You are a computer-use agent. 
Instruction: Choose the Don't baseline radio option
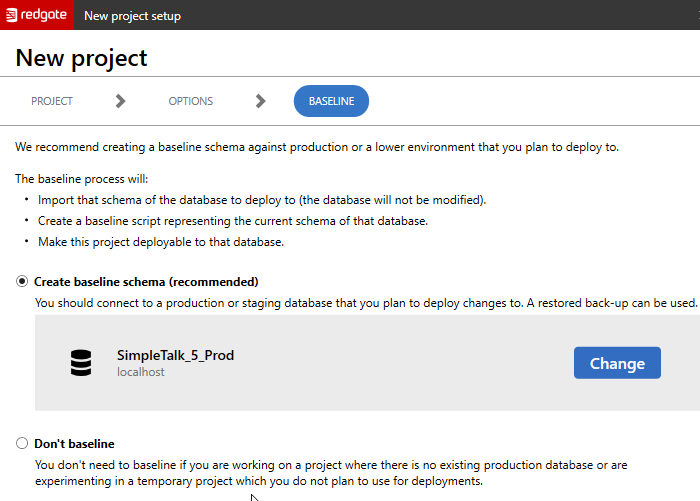(x=22, y=444)
